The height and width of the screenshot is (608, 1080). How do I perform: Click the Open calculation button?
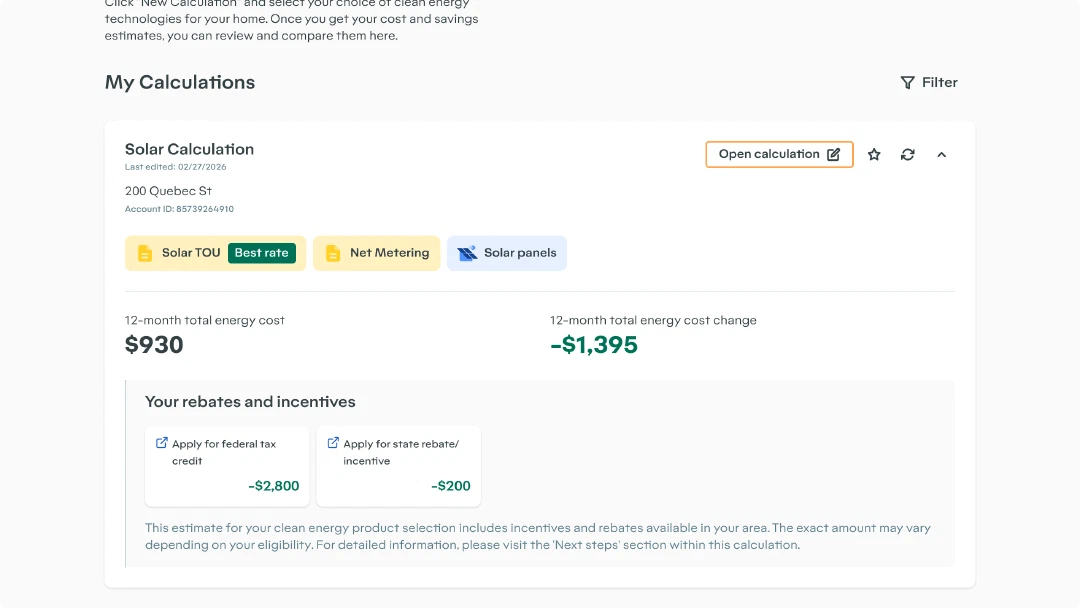tap(779, 154)
